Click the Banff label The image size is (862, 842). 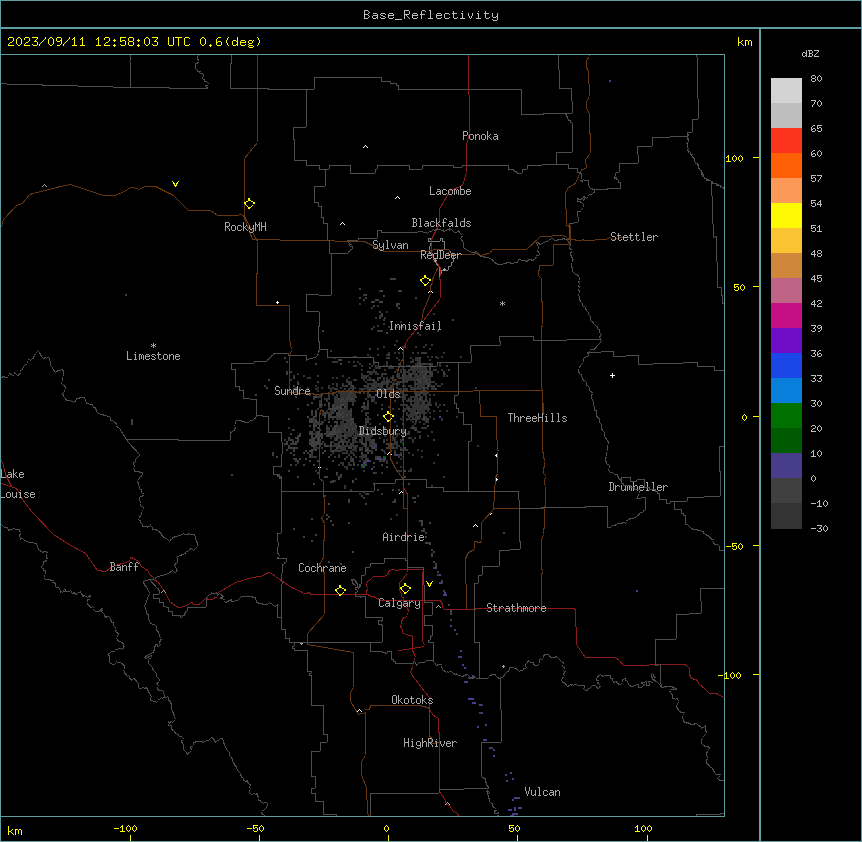(124, 567)
